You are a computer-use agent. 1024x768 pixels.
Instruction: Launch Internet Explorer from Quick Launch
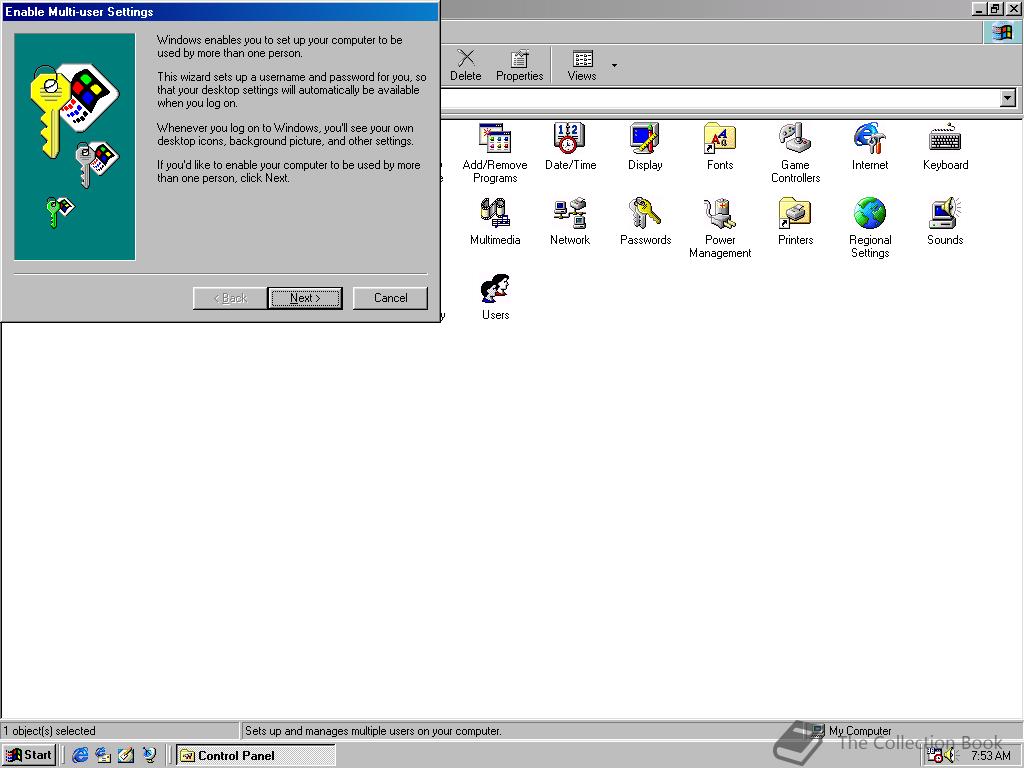coord(80,756)
